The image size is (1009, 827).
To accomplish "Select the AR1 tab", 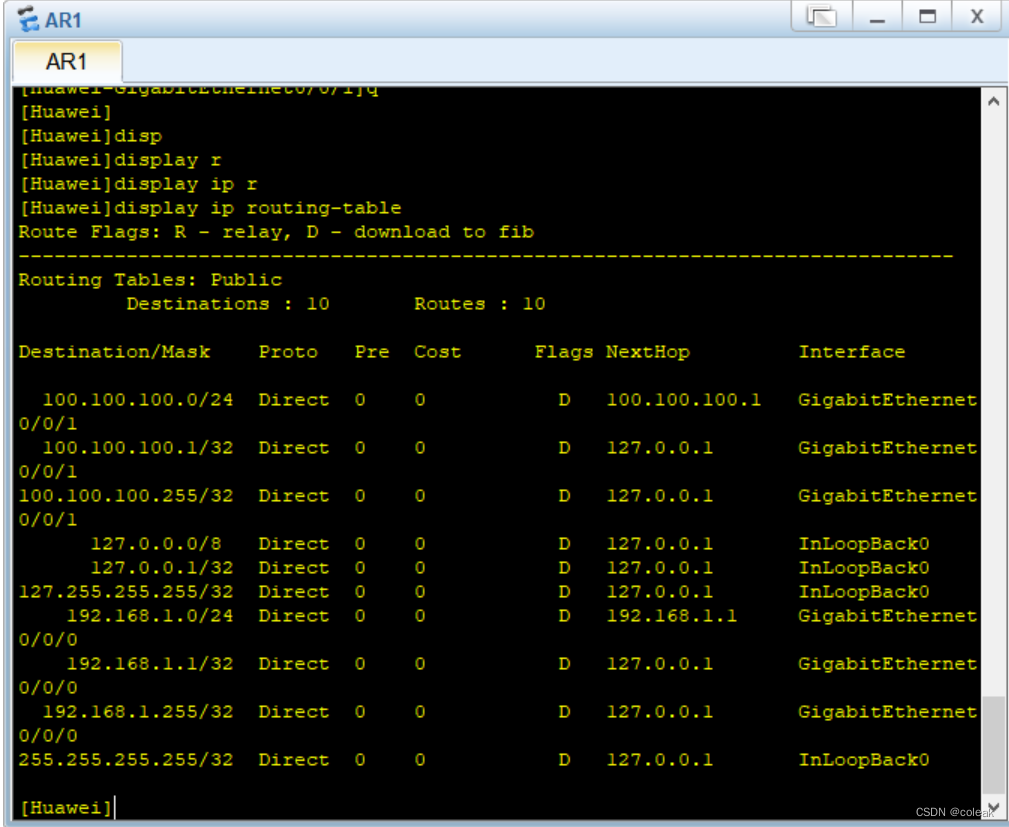I will pyautogui.click(x=67, y=62).
